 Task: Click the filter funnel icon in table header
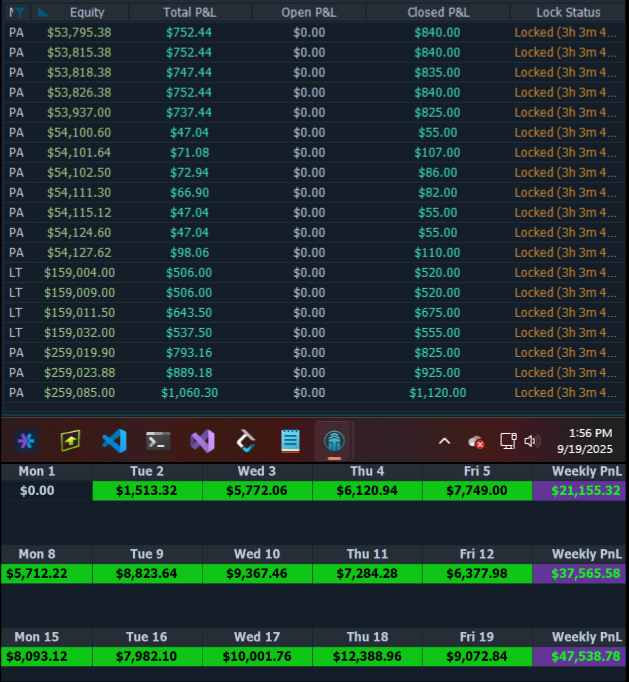19,13
